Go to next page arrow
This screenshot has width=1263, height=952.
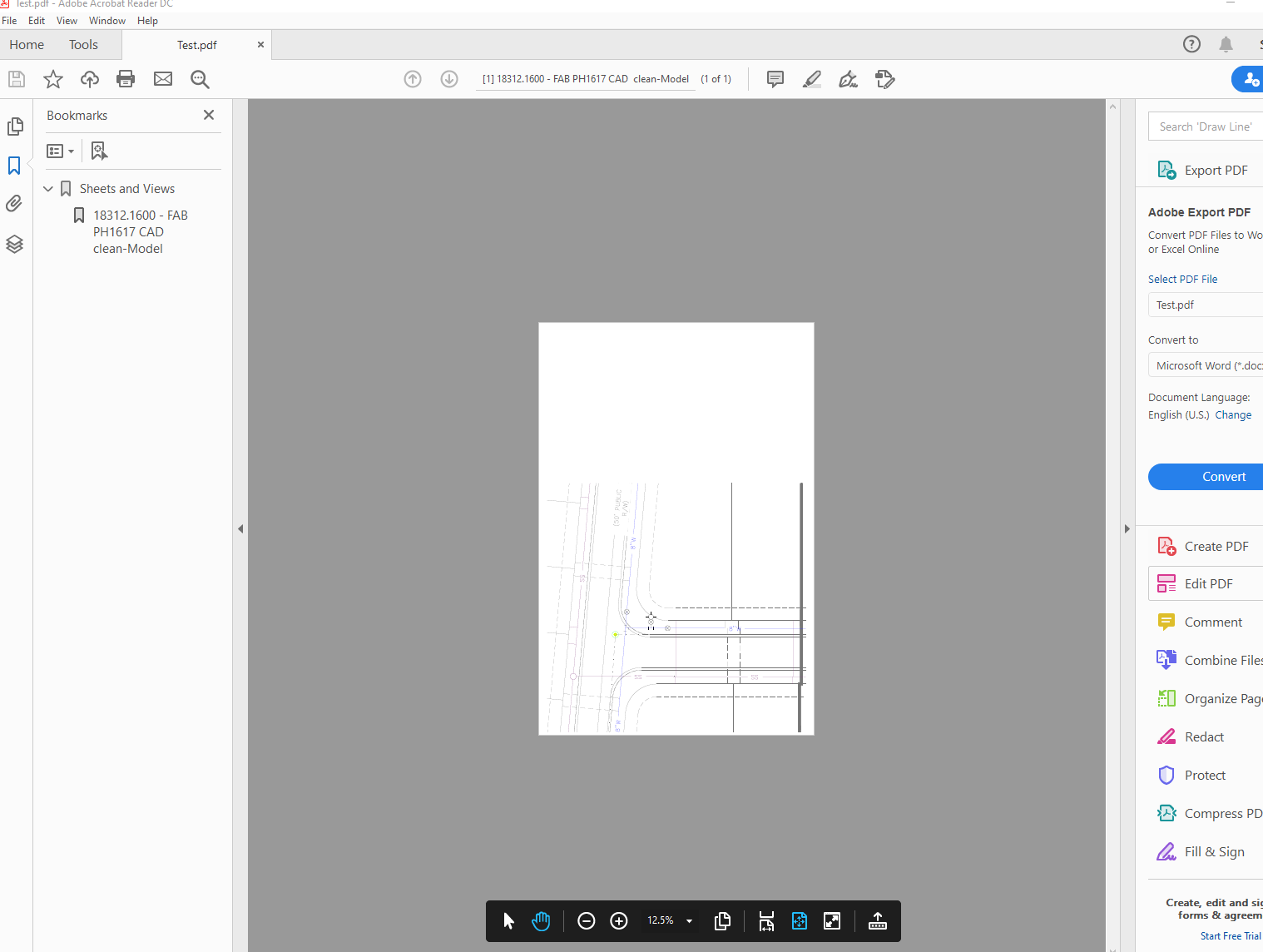[449, 79]
